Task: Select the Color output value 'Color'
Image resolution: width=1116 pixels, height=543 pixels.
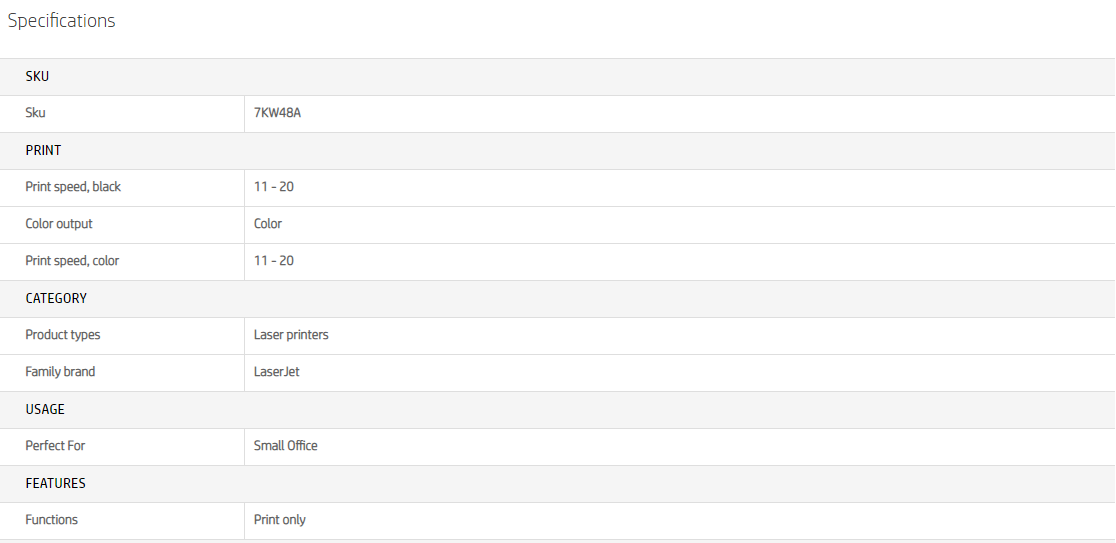Action: [268, 224]
